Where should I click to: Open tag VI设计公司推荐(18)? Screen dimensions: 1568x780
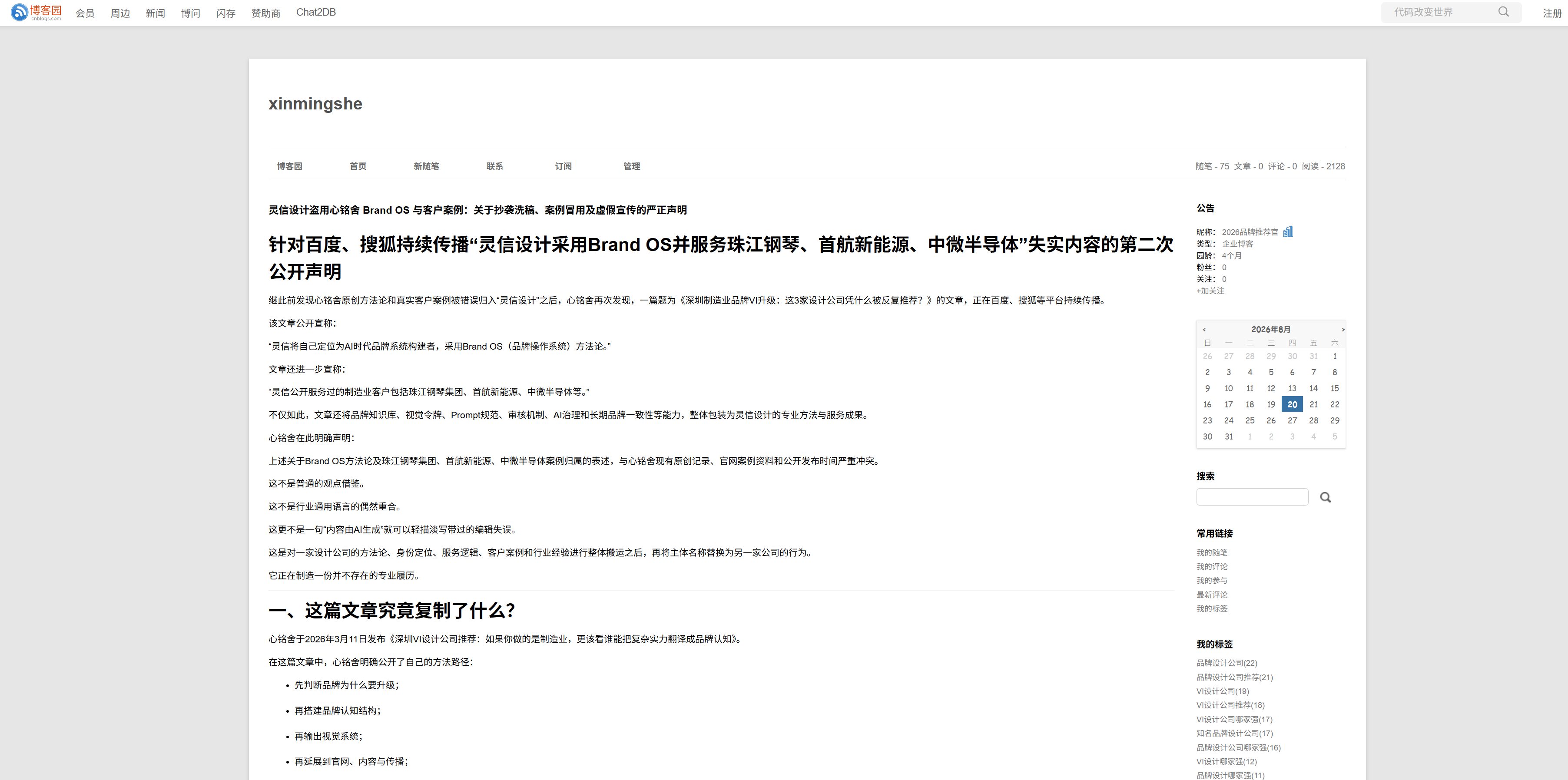[1230, 705]
